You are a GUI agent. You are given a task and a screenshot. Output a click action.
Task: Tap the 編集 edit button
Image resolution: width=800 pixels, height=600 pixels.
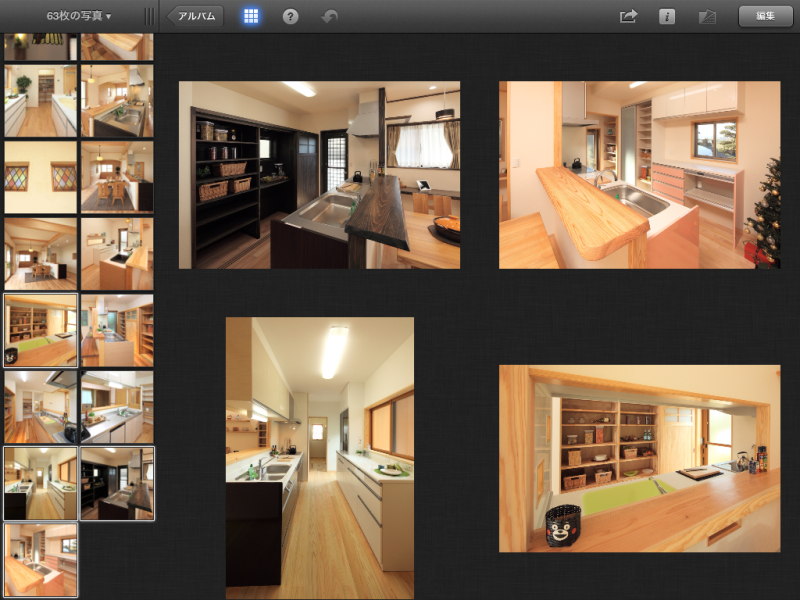765,16
